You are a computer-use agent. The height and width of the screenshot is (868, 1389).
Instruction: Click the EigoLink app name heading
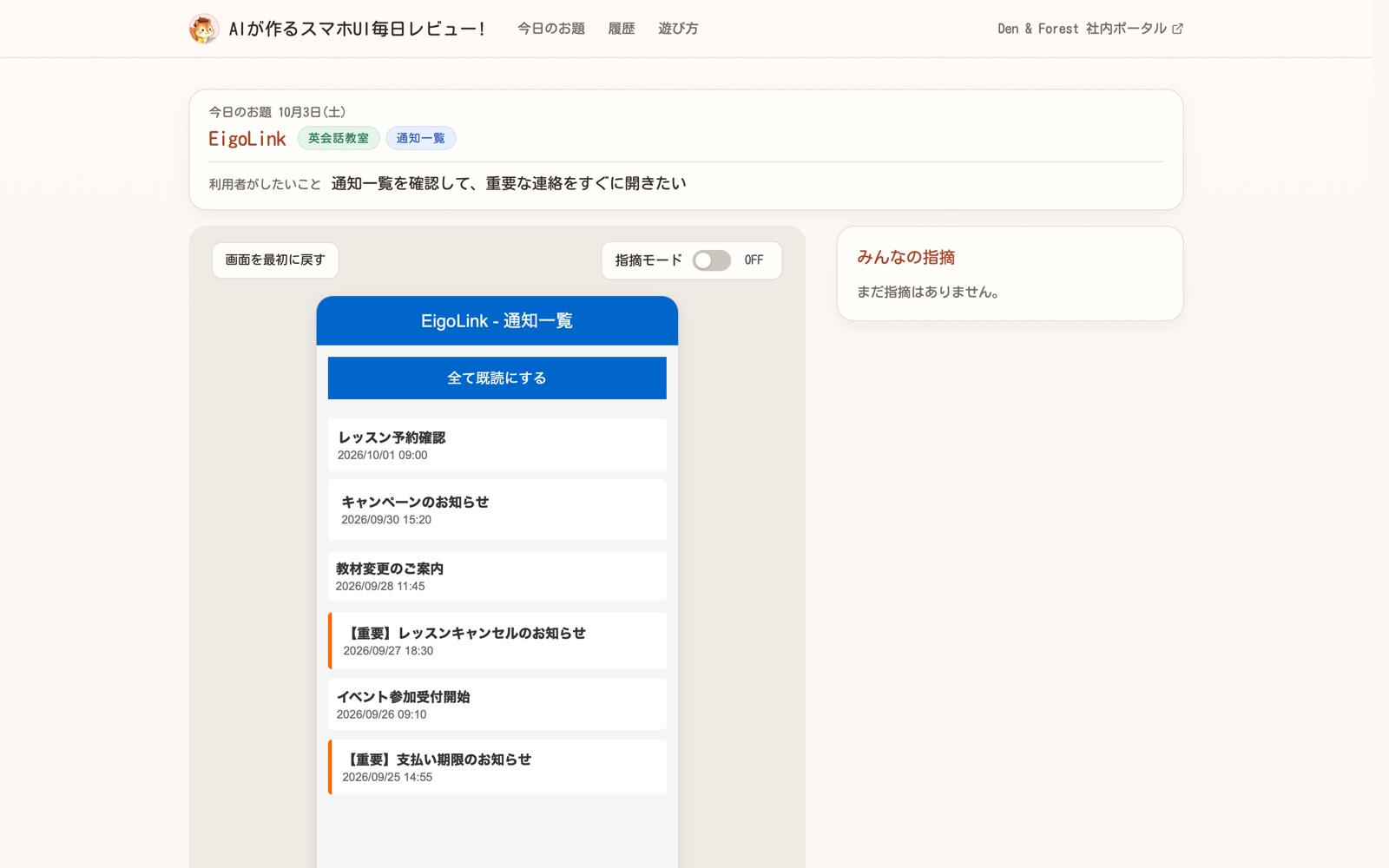coord(247,139)
